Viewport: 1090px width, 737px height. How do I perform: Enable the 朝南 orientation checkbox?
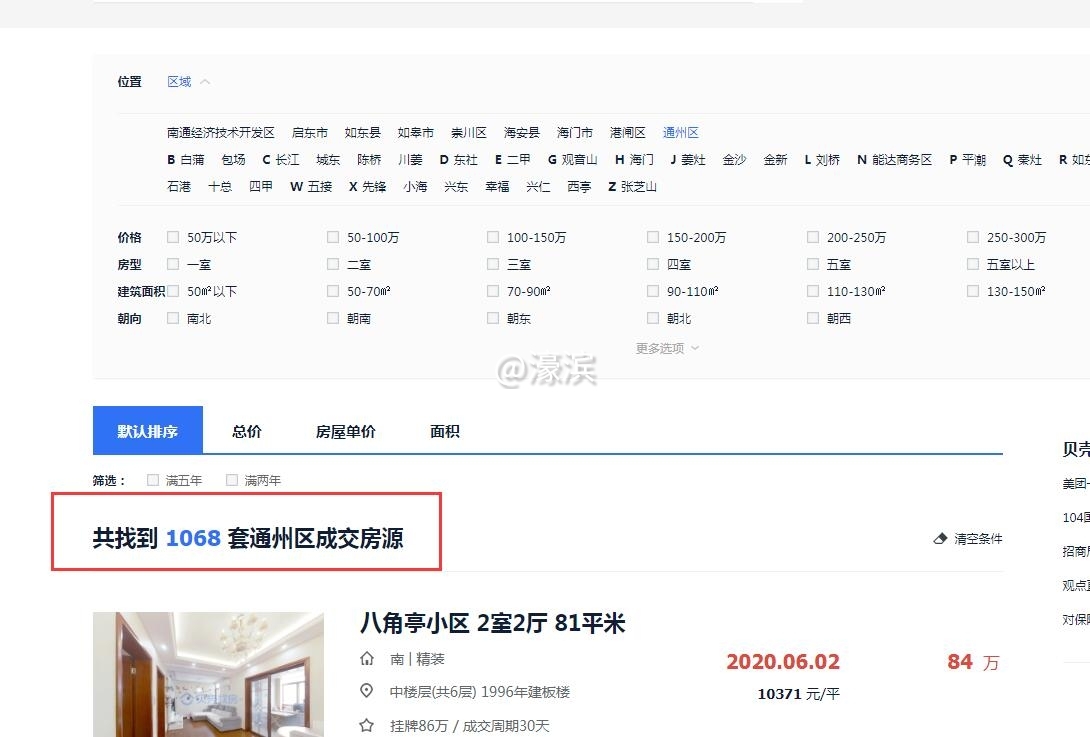[x=332, y=318]
